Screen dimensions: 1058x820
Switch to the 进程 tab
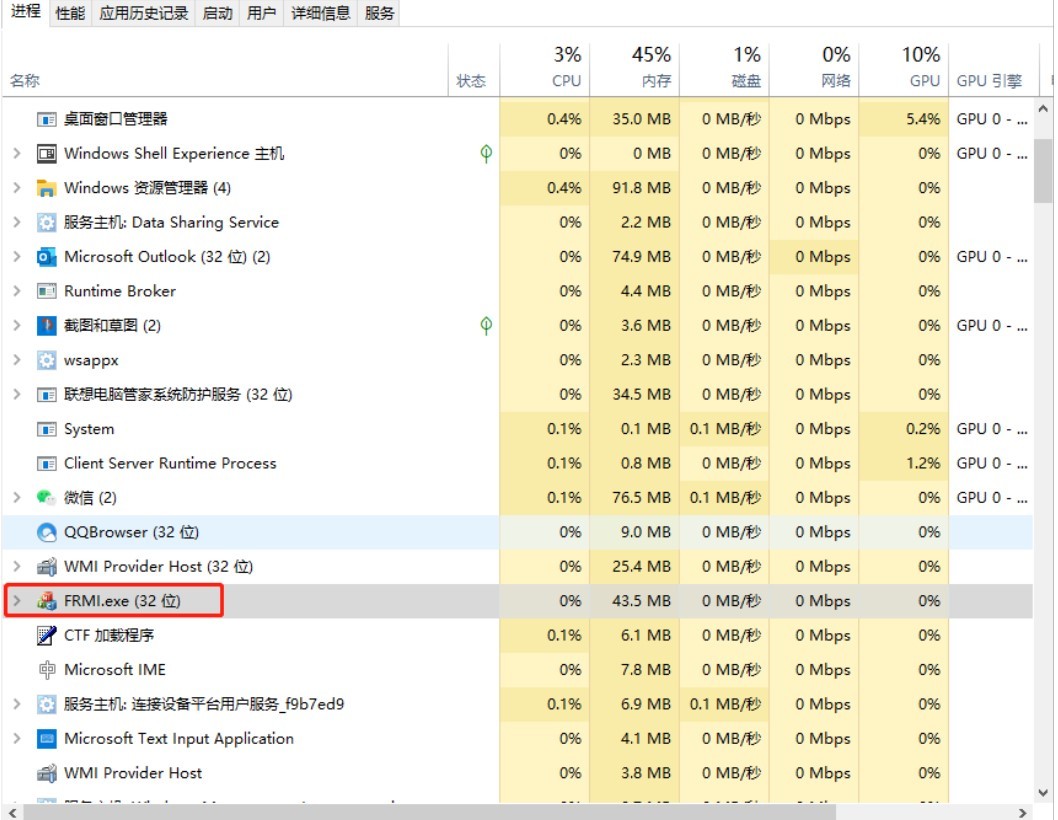point(26,12)
